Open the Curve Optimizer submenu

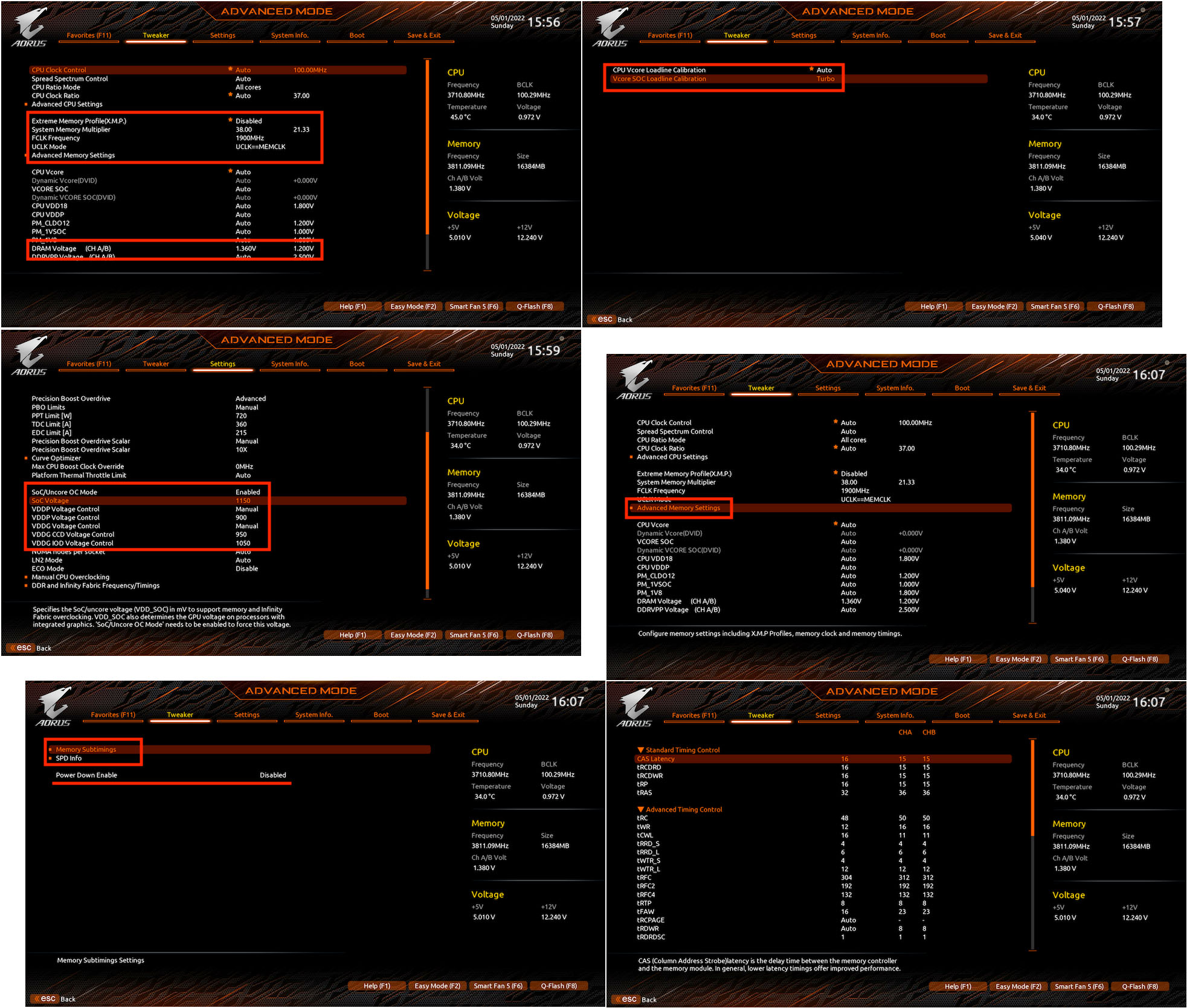[x=56, y=458]
